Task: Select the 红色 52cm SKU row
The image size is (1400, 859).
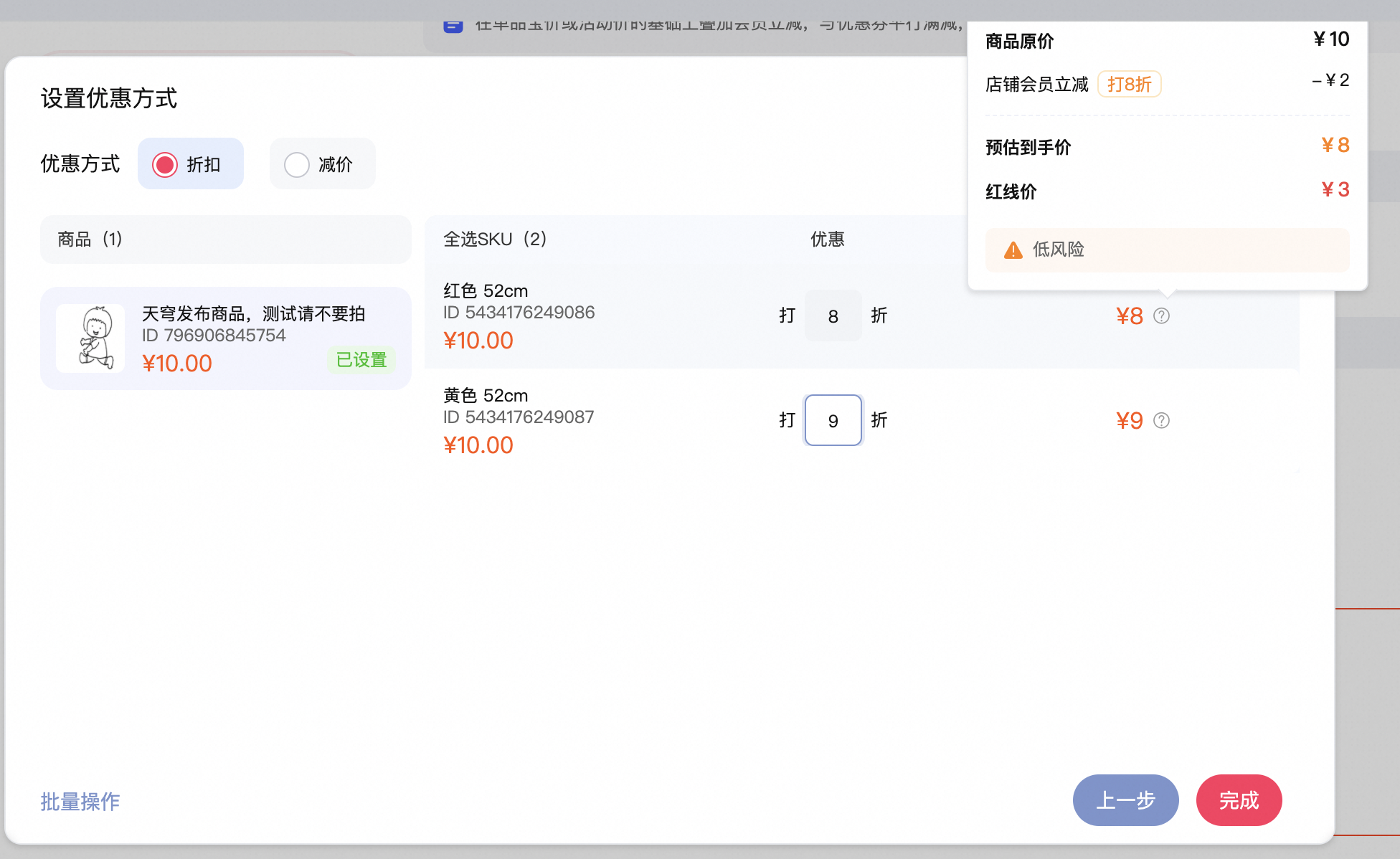Action: pos(861,315)
